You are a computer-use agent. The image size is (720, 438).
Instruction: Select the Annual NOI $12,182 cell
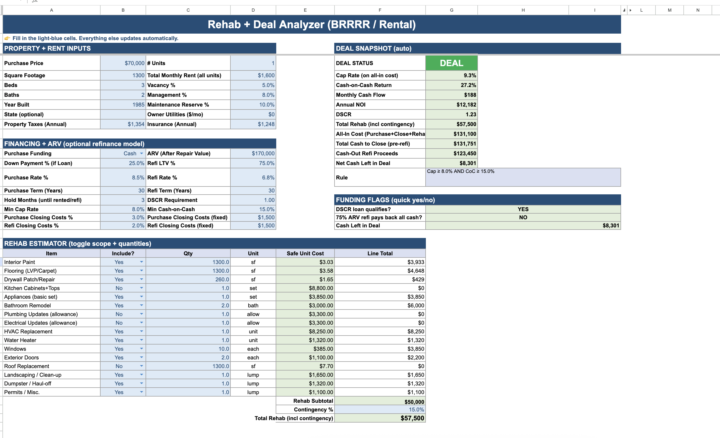pyautogui.click(x=451, y=105)
